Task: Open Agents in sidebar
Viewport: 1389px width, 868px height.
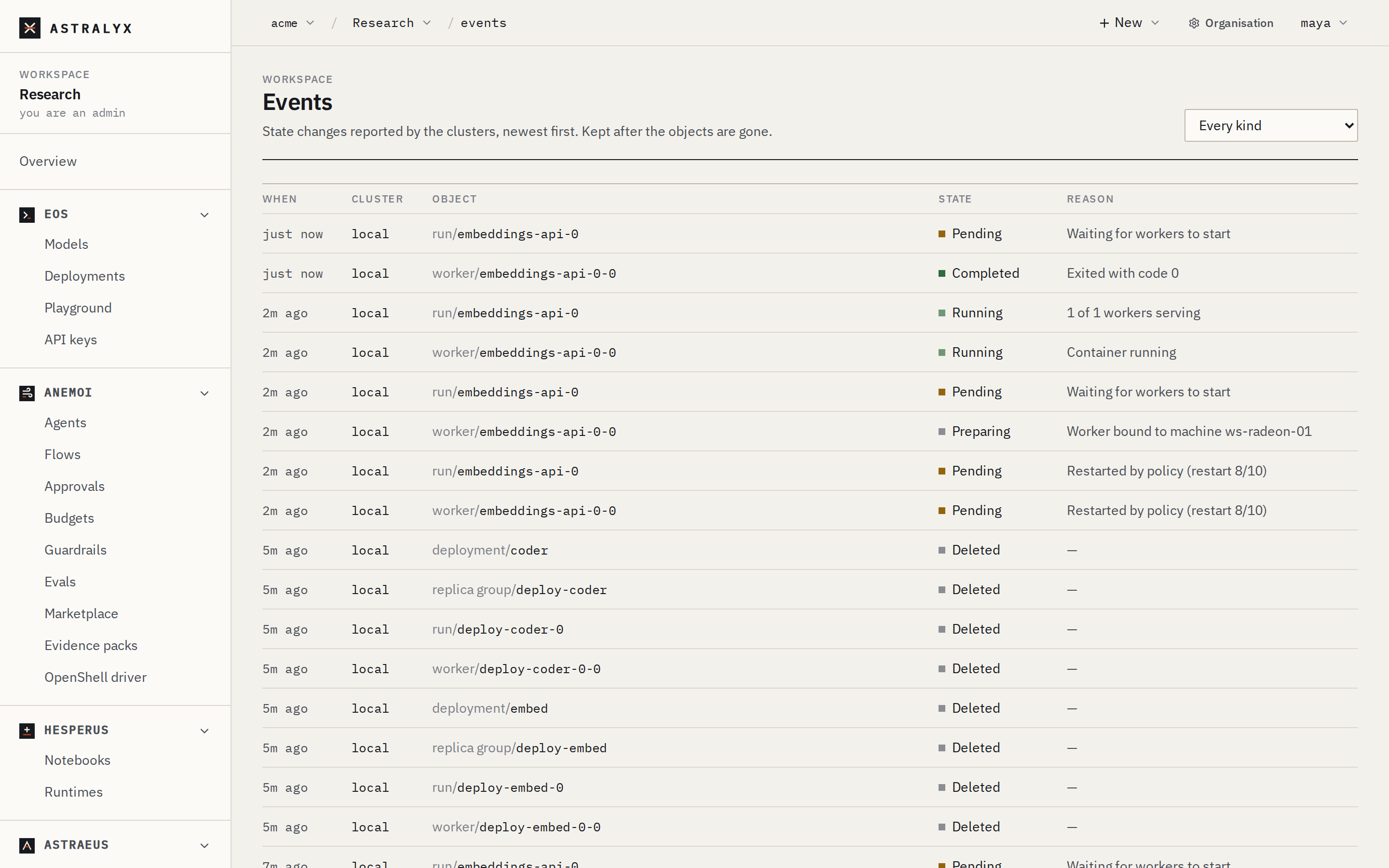Action: click(x=66, y=422)
